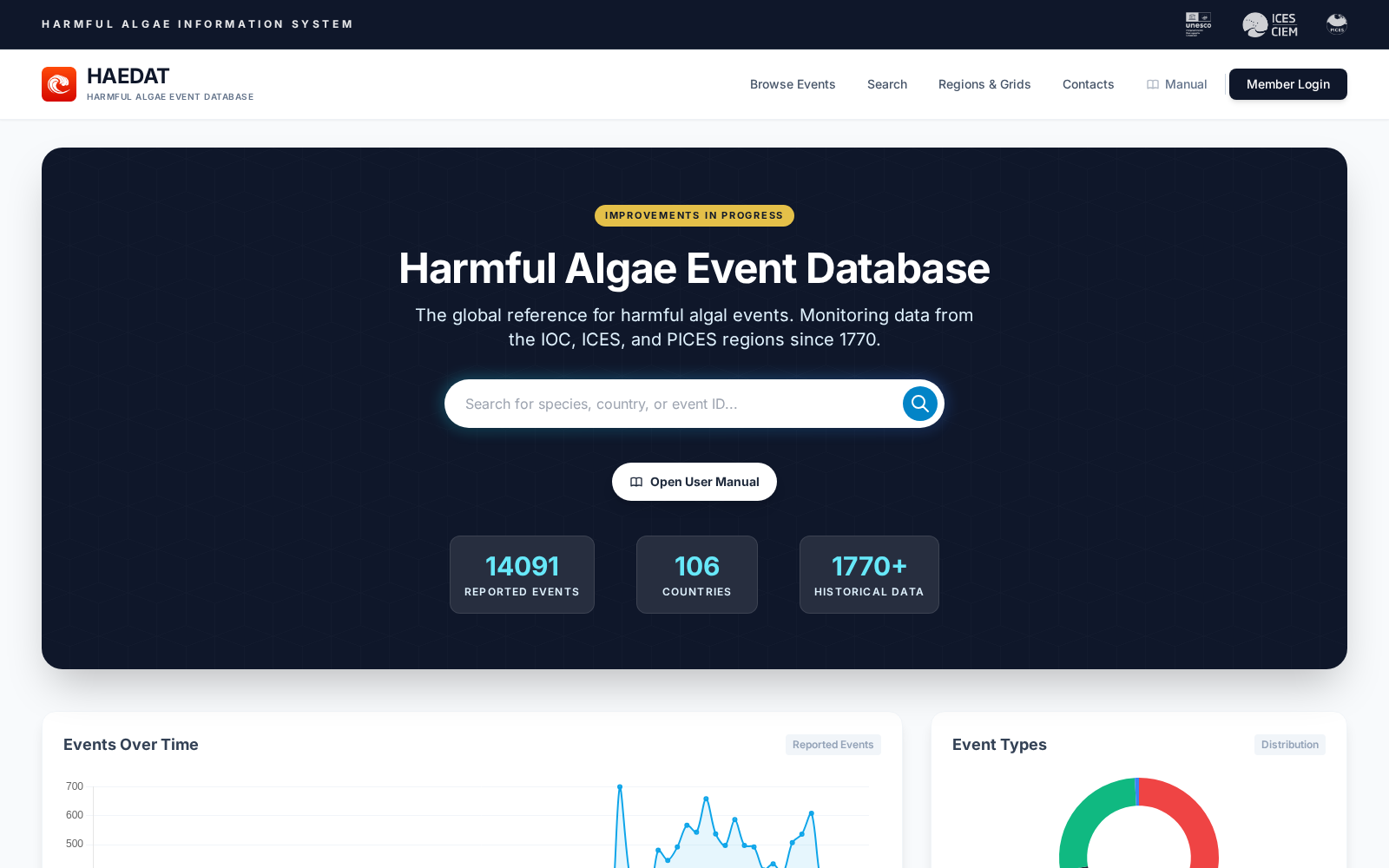Screen dimensions: 1389x868
Task: Click the Improvements In Progress badge
Action: click(x=694, y=215)
